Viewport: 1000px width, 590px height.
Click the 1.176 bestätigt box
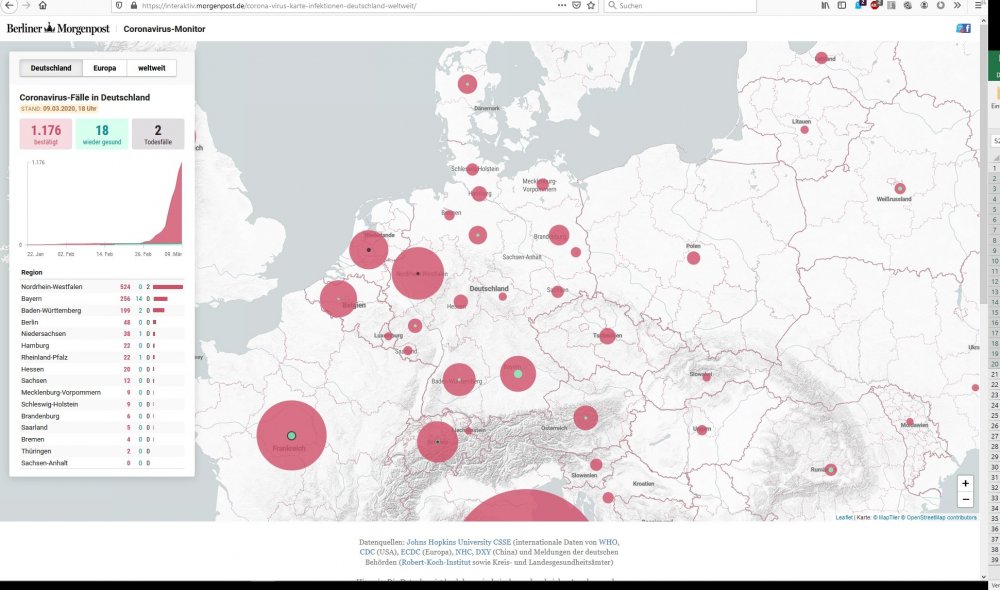tap(46, 134)
